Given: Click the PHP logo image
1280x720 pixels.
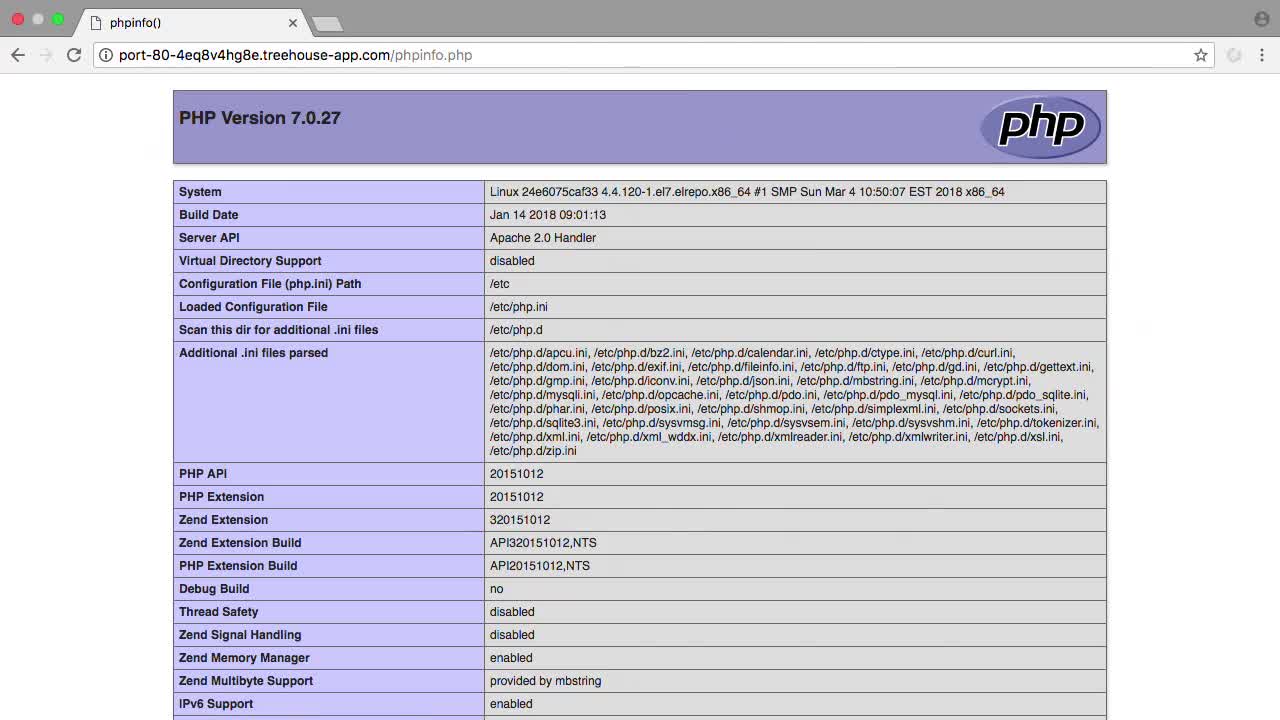Looking at the screenshot, I should [x=1040, y=126].
